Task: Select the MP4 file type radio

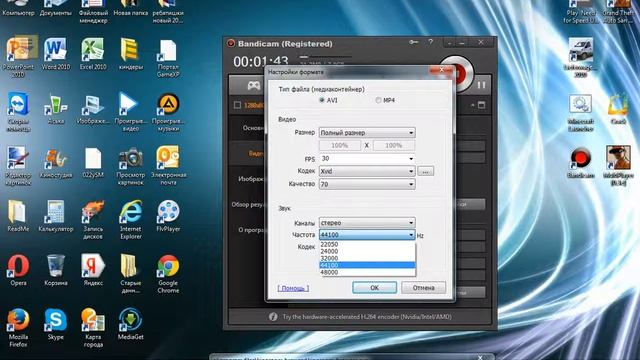Action: 378,100
